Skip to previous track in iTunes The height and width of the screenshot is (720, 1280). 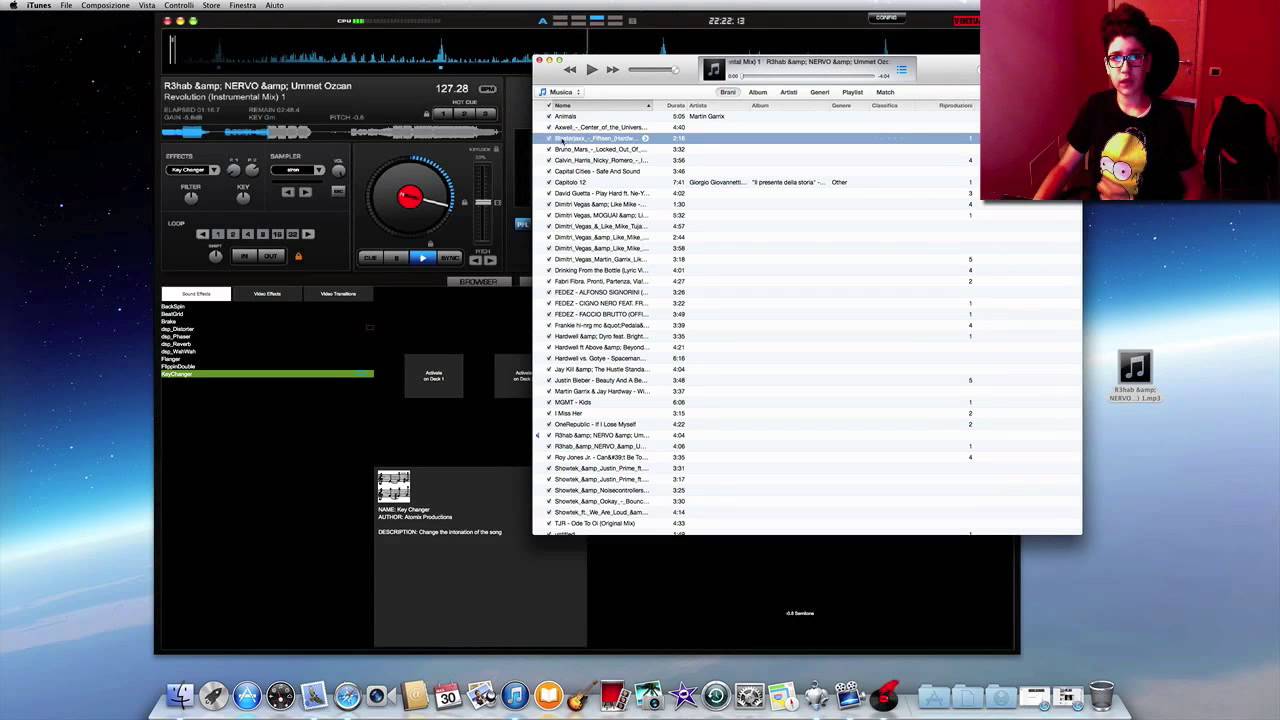[569, 70]
